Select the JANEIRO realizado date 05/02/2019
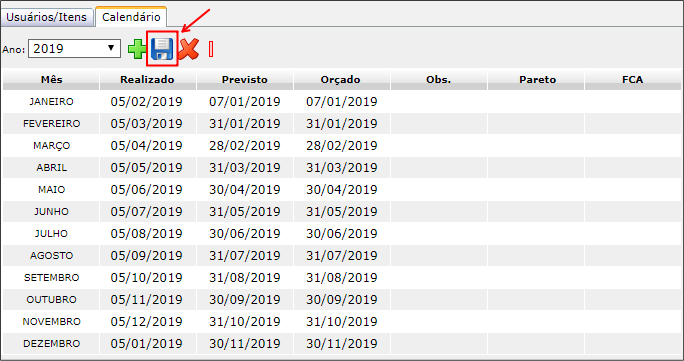The width and height of the screenshot is (684, 361). (147, 102)
